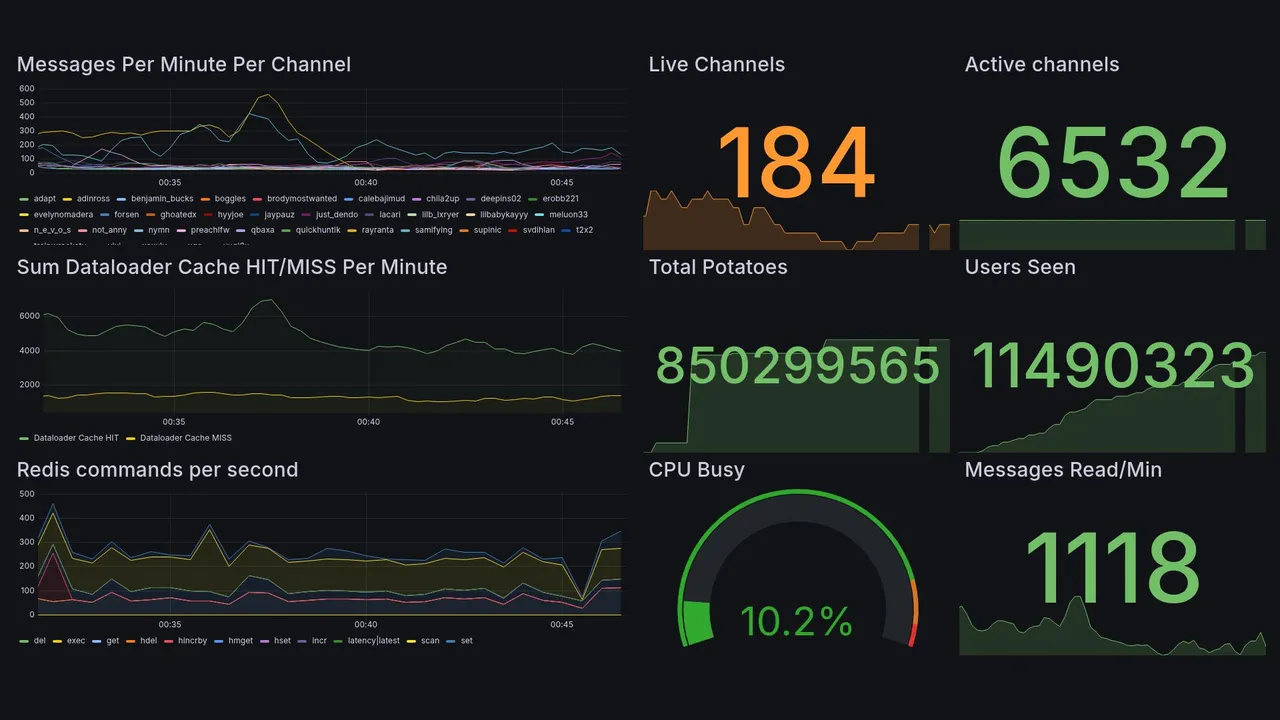
Task: Open the svdihlan series color swatch
Action: (x=514, y=230)
